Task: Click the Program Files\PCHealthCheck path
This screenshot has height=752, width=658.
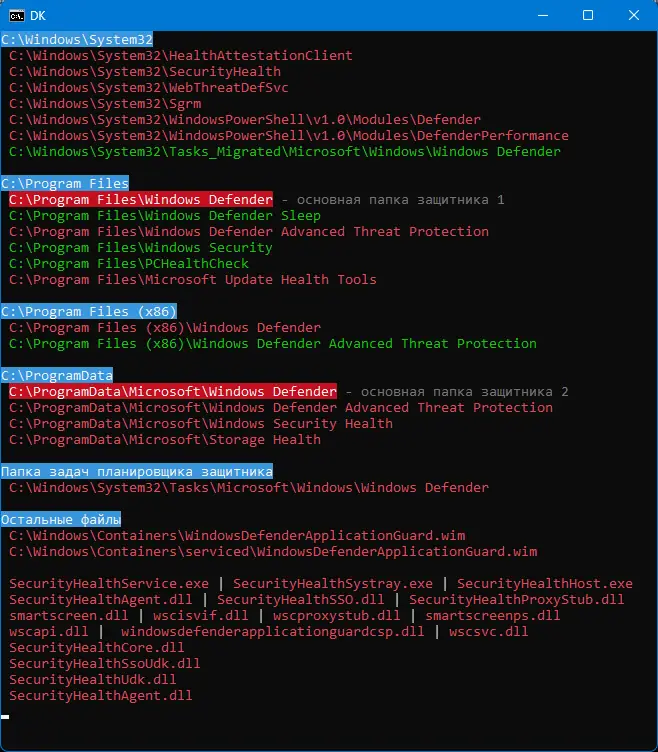Action: pos(129,263)
